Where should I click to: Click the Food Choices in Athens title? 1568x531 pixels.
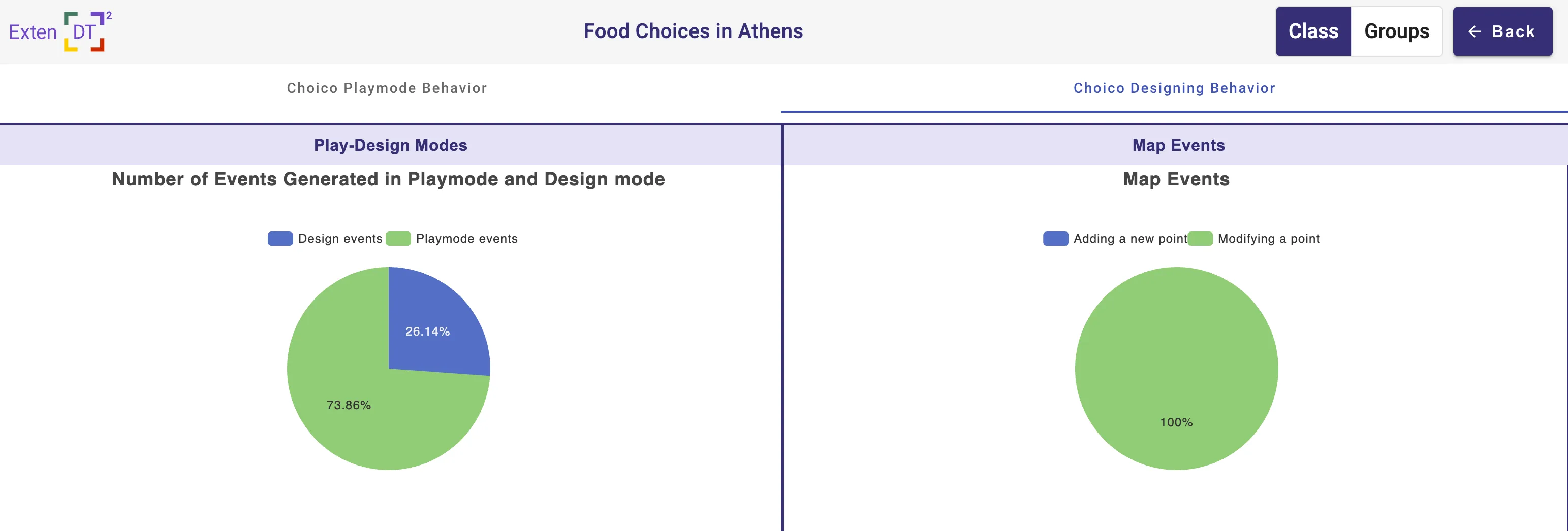point(694,31)
